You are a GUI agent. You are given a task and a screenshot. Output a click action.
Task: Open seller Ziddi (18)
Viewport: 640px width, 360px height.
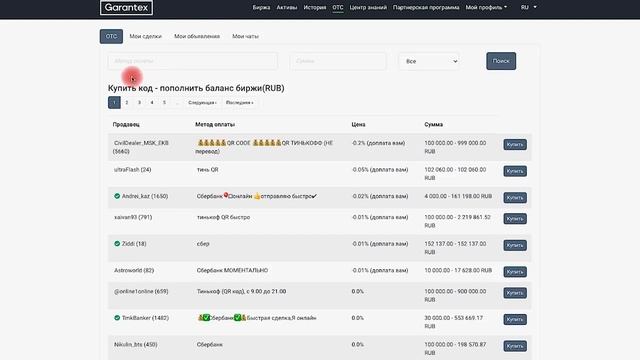pos(134,244)
